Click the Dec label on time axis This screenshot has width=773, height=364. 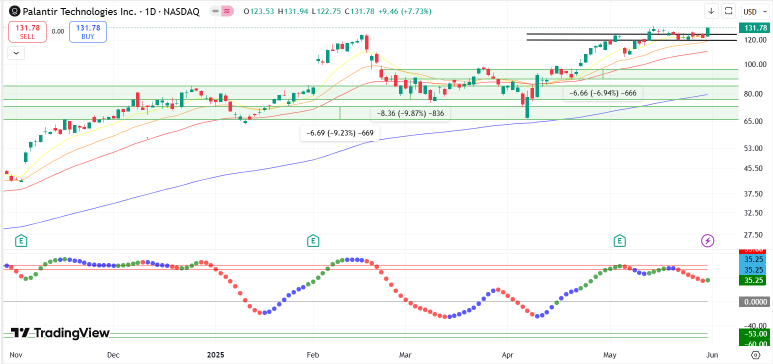tap(113, 355)
